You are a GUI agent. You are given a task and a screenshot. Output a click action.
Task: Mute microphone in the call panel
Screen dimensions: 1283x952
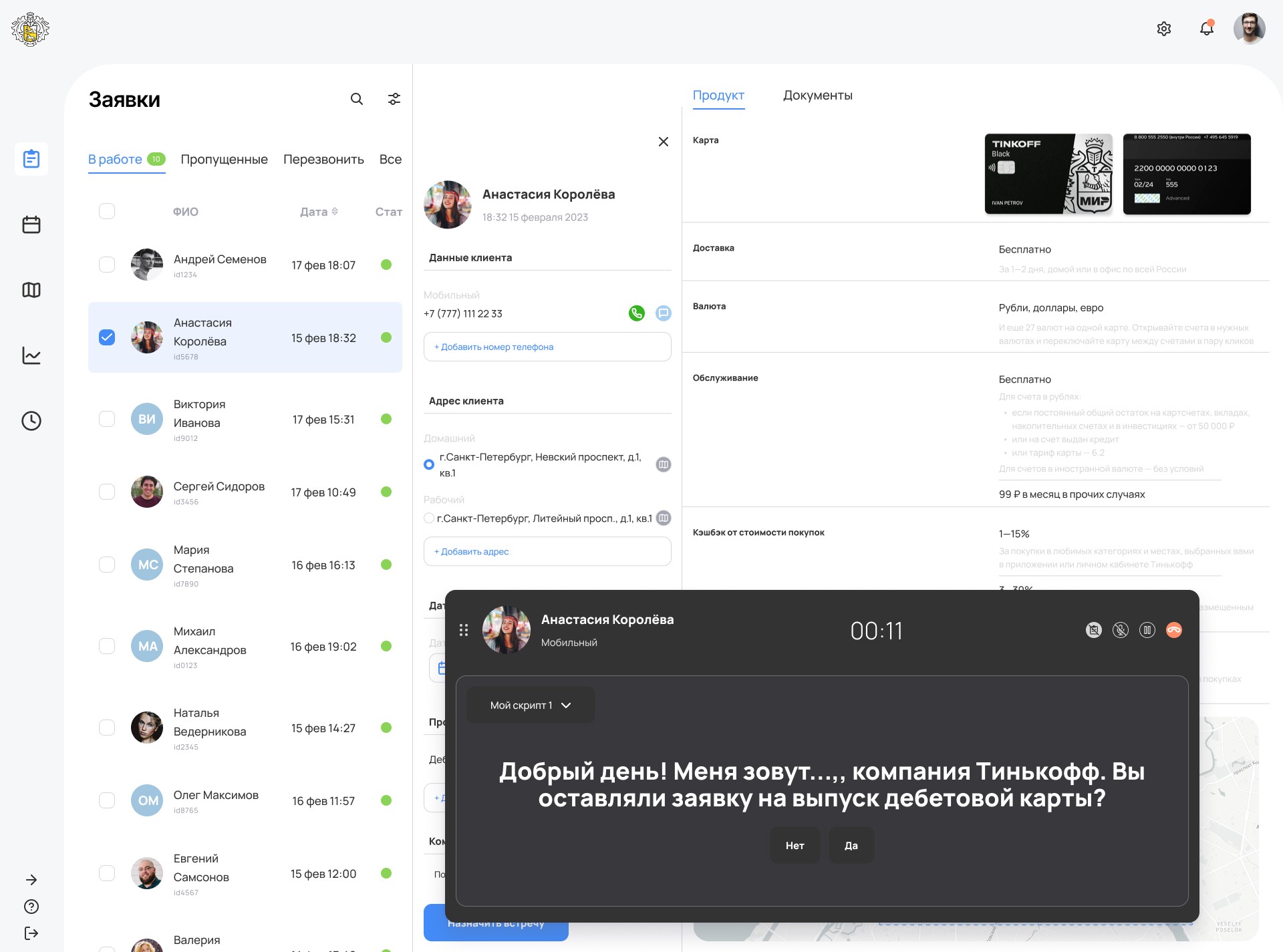(1120, 630)
